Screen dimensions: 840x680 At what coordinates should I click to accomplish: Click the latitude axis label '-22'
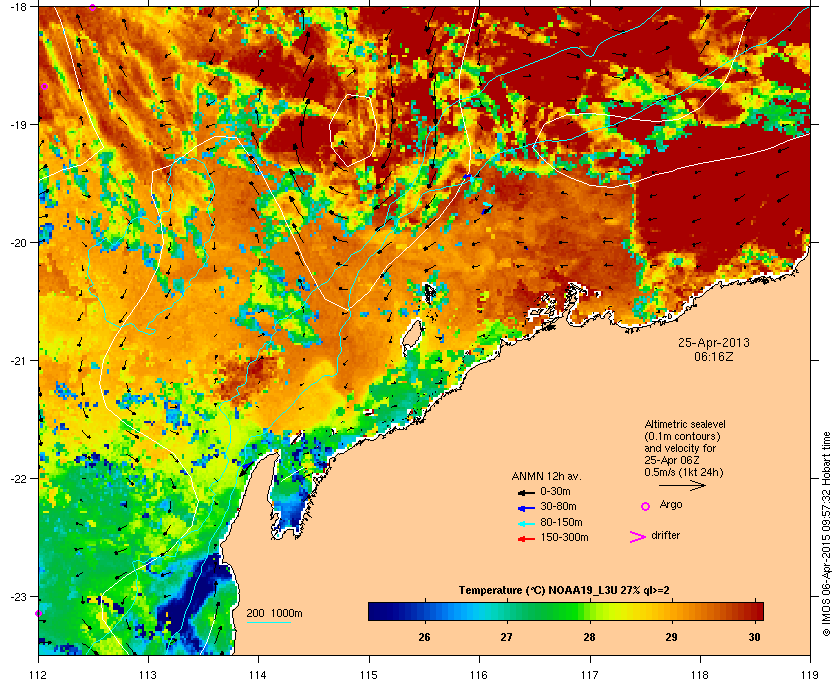18,478
